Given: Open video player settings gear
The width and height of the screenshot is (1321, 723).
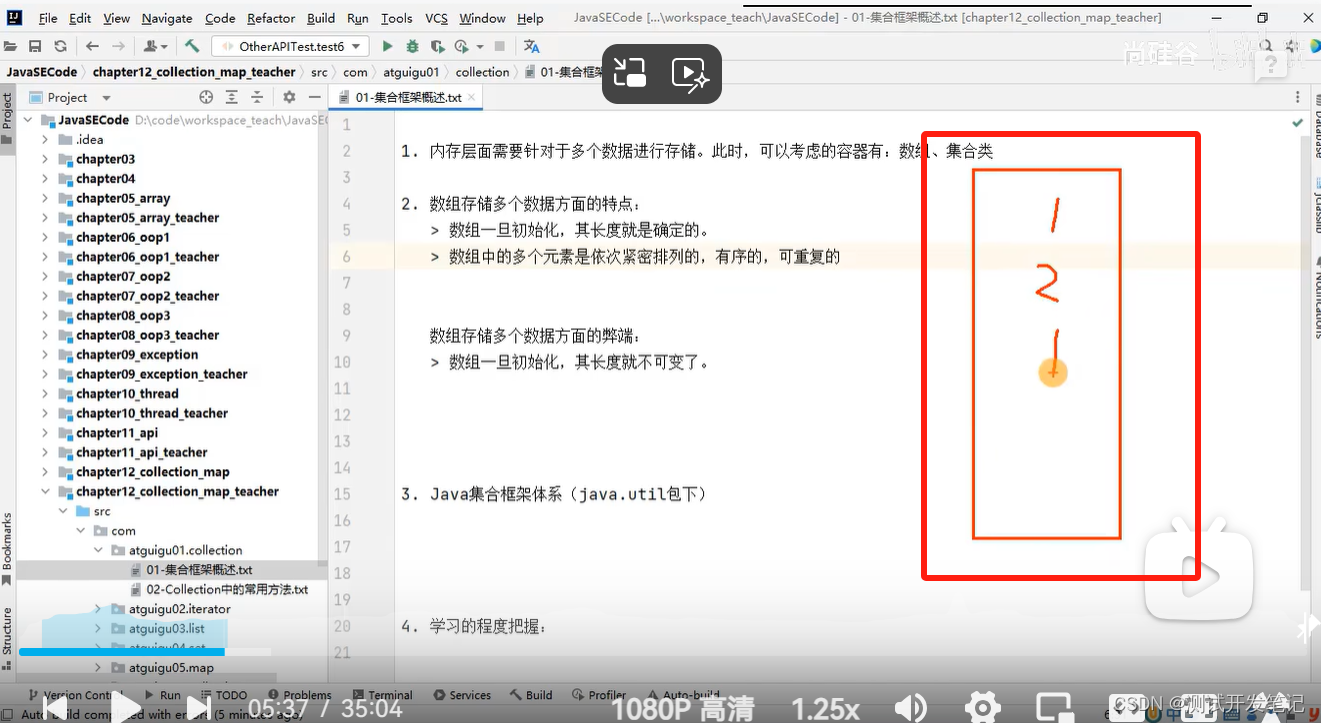Looking at the screenshot, I should click(982, 708).
